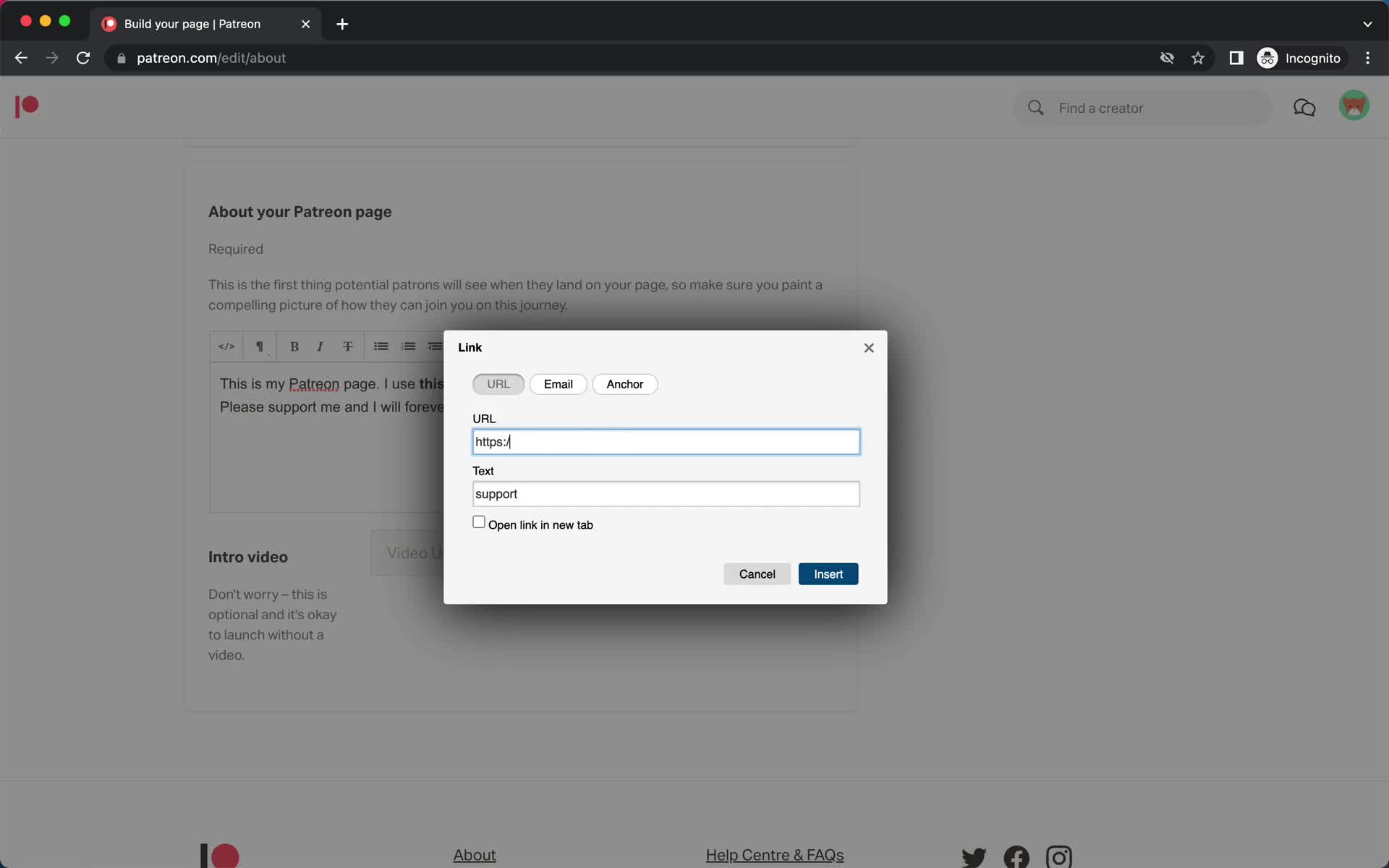Close the Link dialog
The width and height of the screenshot is (1389, 868).
(868, 348)
